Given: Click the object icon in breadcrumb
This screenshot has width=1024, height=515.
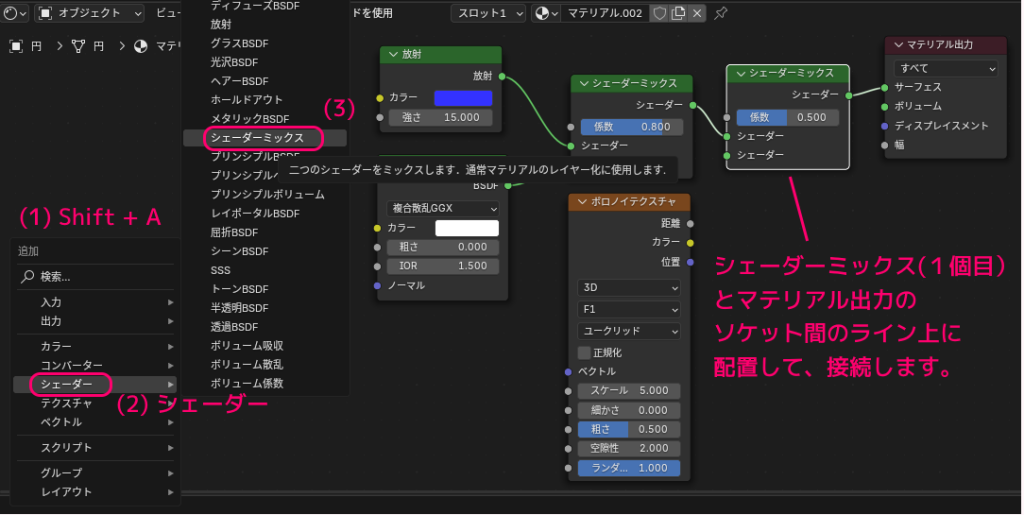Looking at the screenshot, I should [x=16, y=46].
